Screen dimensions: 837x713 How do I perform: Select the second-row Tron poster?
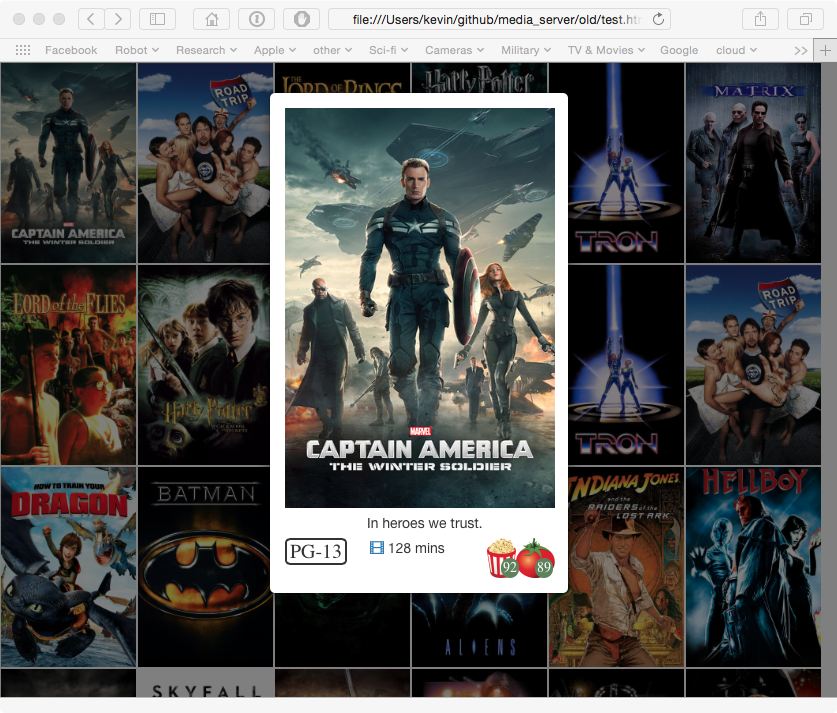(625, 365)
